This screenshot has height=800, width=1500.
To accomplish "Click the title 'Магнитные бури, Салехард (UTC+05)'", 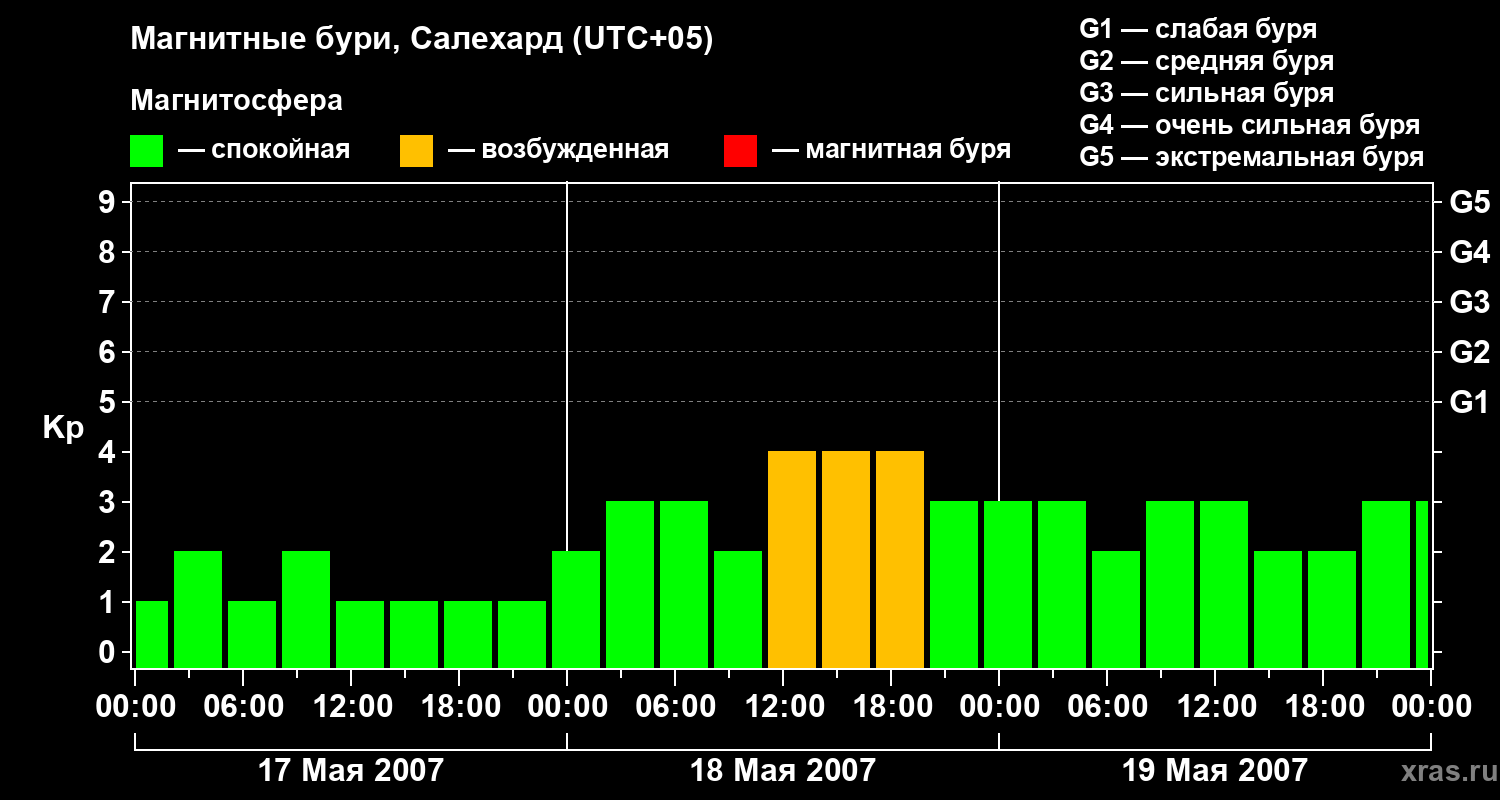I will pos(422,41).
